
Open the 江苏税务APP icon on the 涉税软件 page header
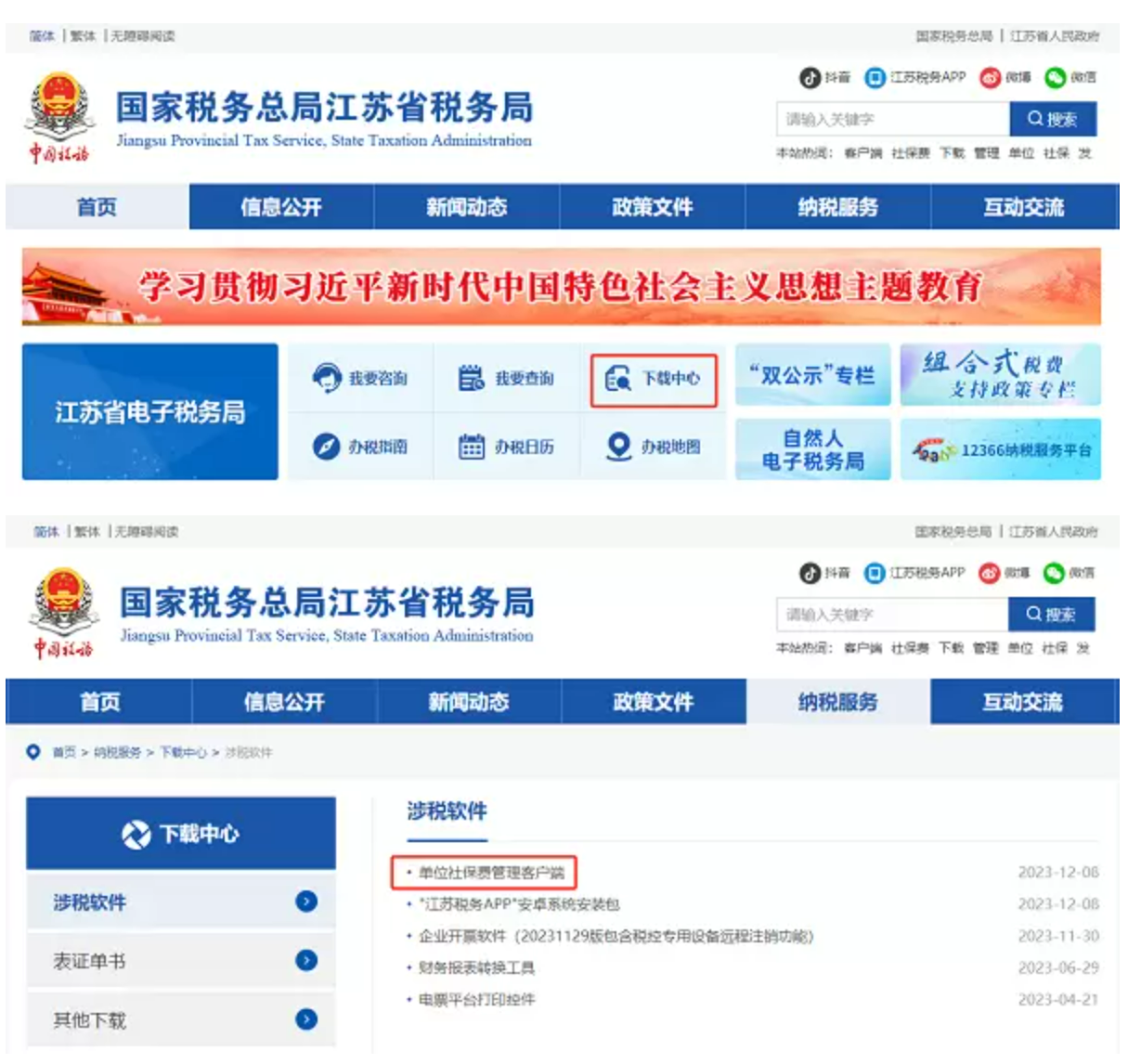(875, 573)
